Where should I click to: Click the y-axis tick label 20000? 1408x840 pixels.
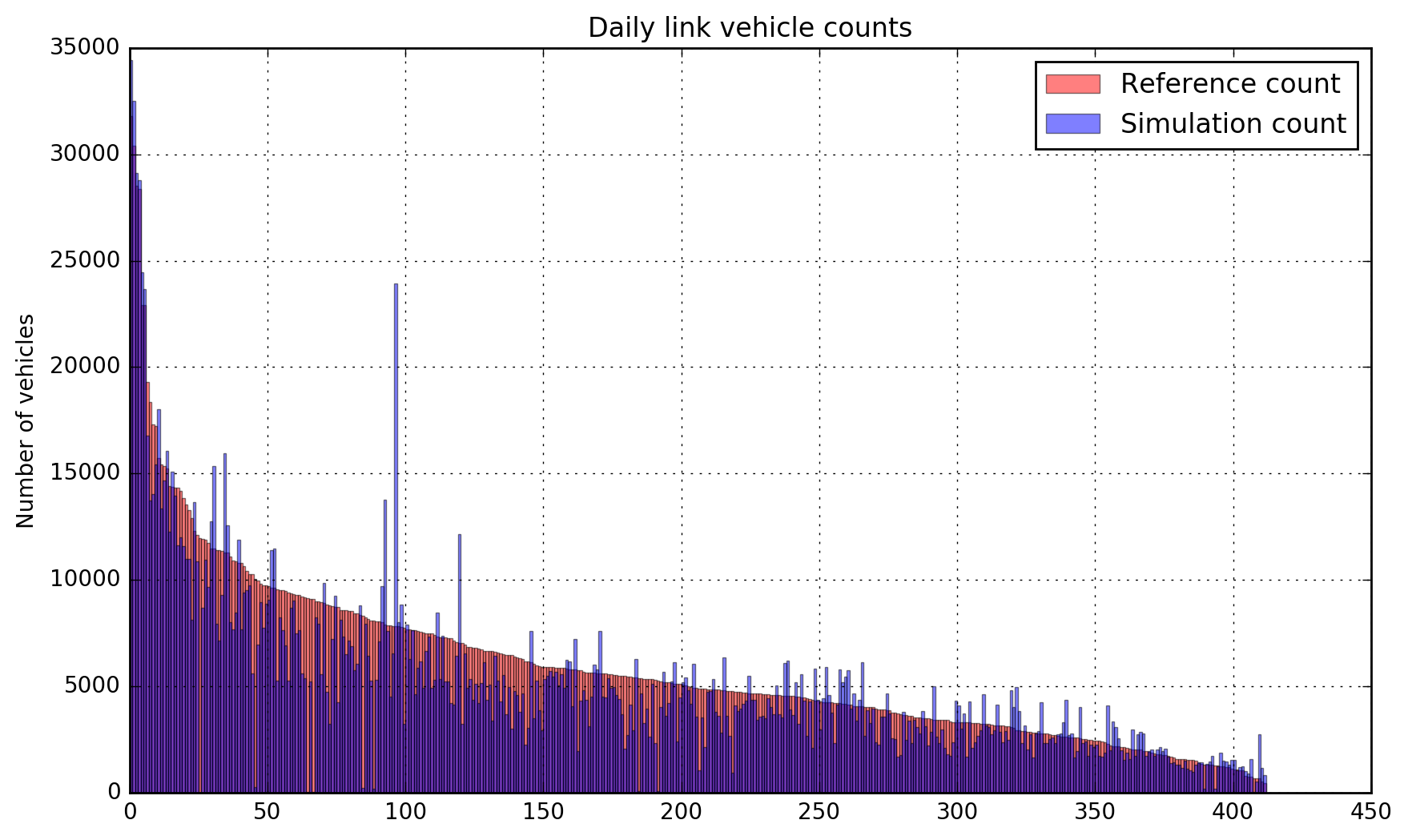[x=85, y=367]
